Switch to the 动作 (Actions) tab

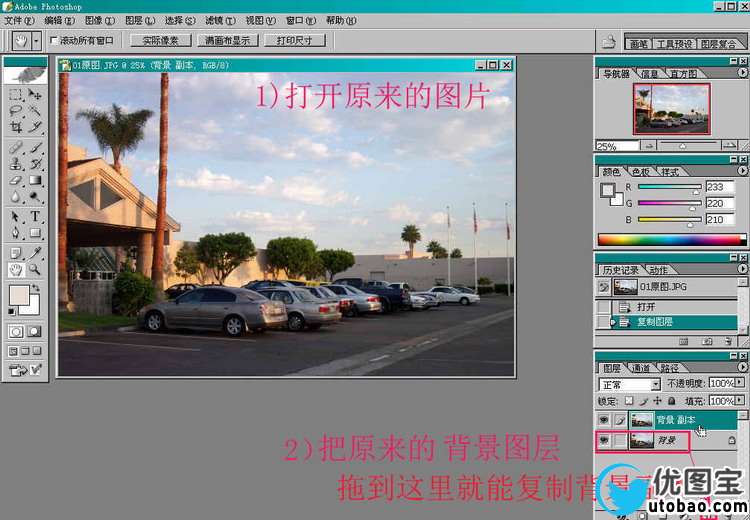(x=658, y=270)
